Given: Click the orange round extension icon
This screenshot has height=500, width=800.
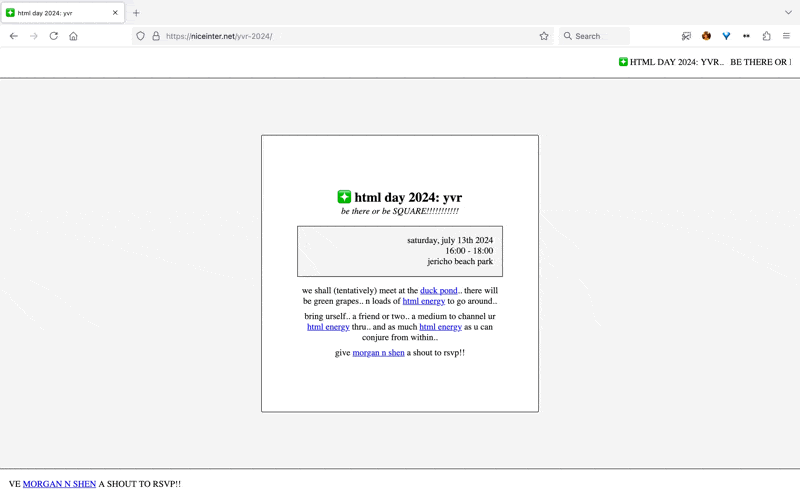Looking at the screenshot, I should [706, 36].
